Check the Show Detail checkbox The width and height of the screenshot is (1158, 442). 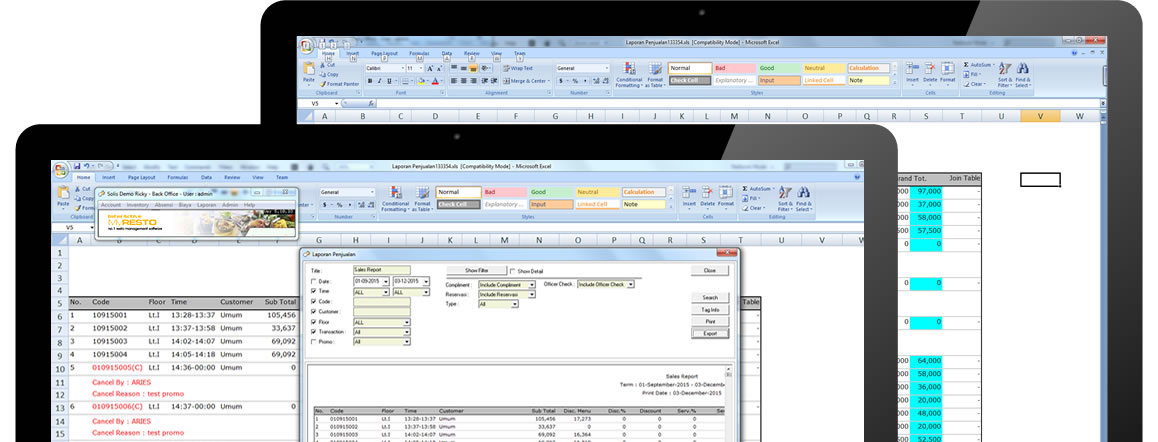[x=513, y=271]
